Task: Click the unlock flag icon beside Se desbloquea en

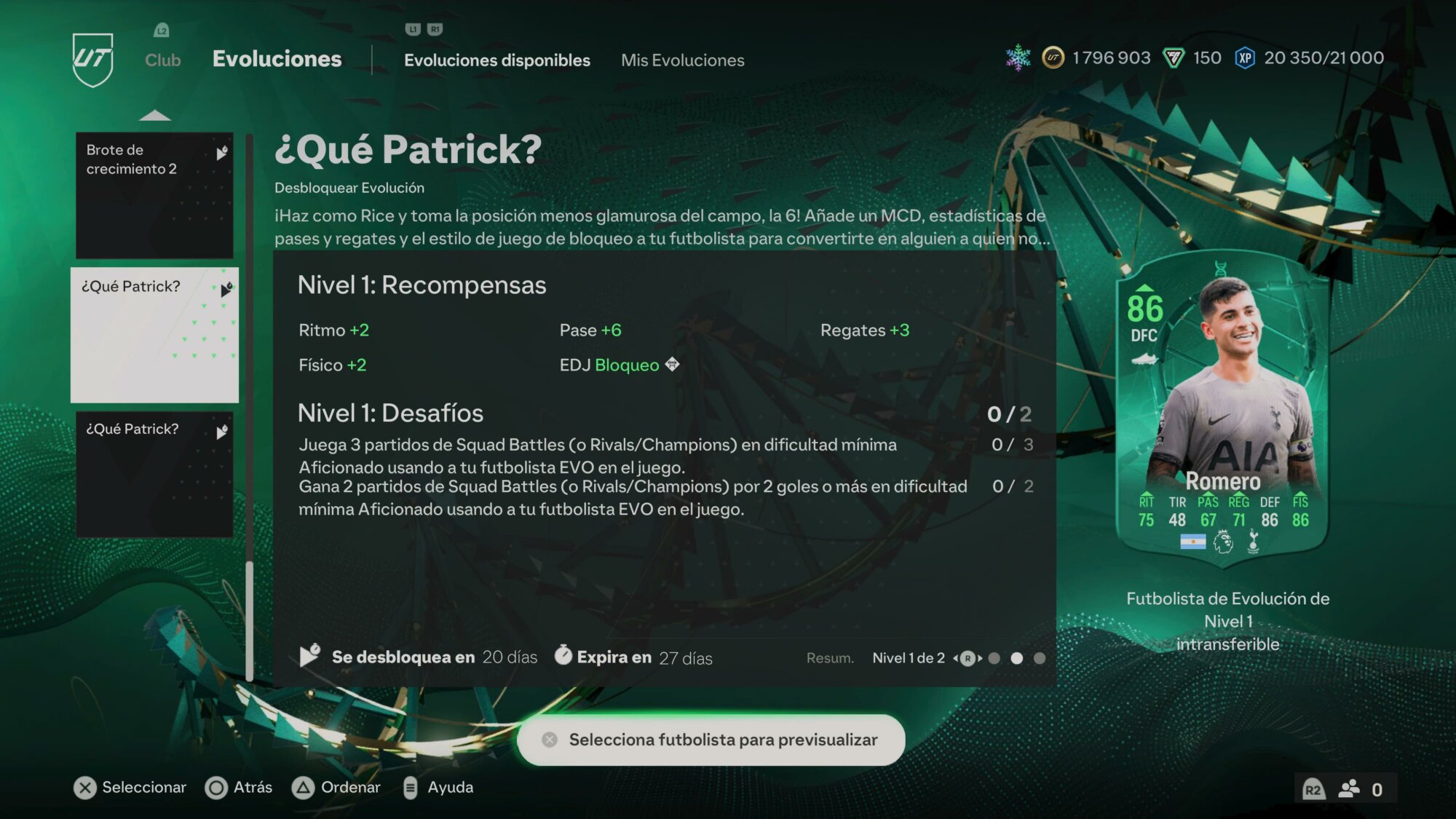Action: click(x=310, y=655)
